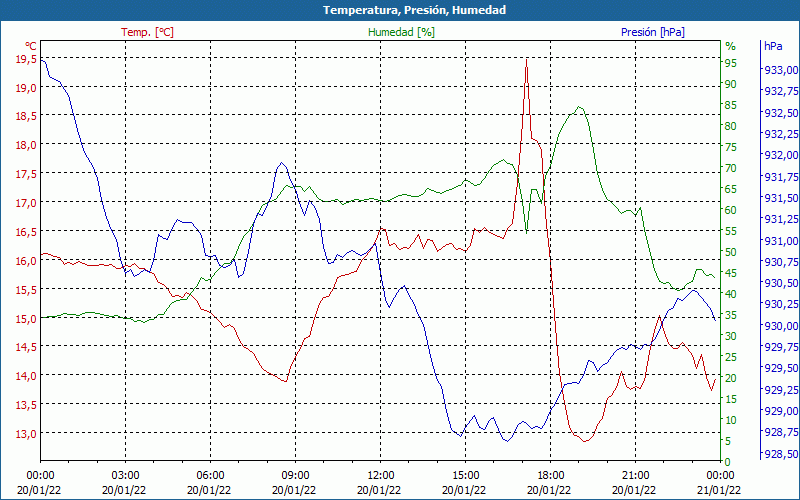Click the 931,00 pressure axis value
The image size is (800, 500).
(781, 241)
